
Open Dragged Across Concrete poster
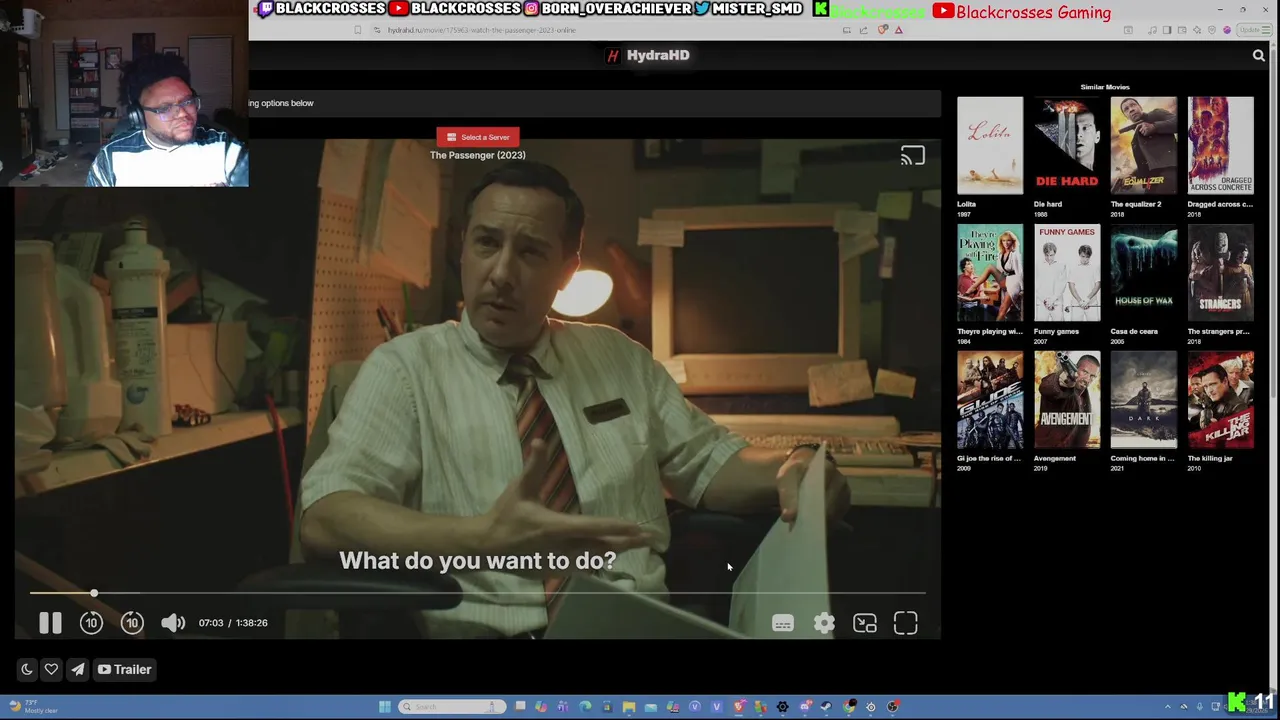1221,146
